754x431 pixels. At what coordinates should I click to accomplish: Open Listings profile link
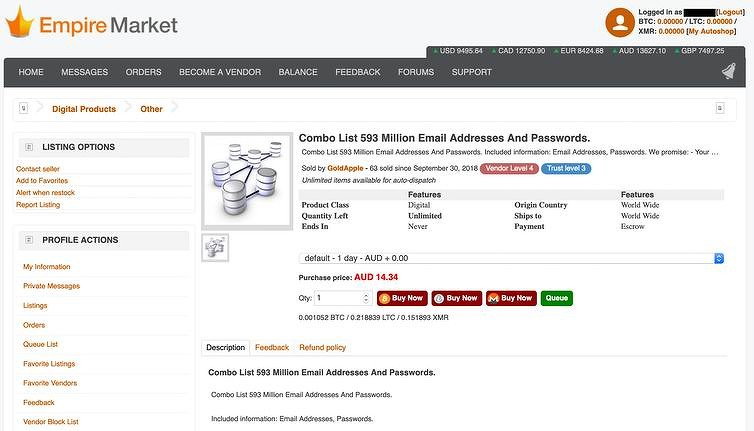click(35, 305)
